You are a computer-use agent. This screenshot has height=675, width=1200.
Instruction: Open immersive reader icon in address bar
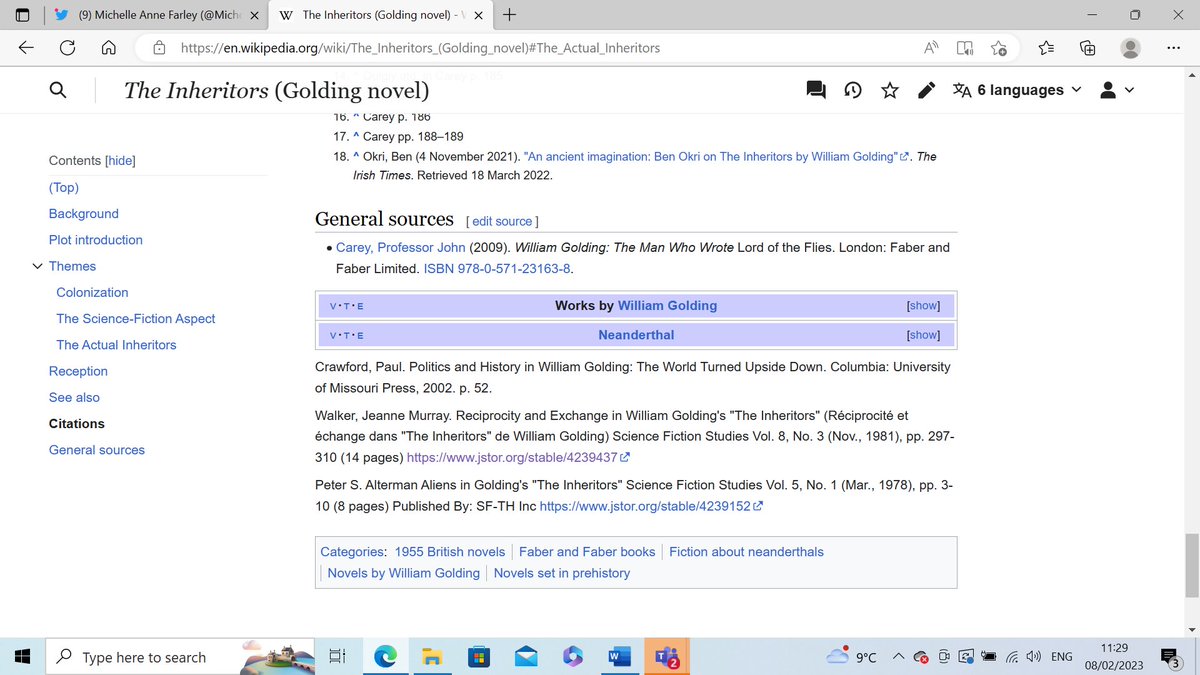tap(965, 48)
